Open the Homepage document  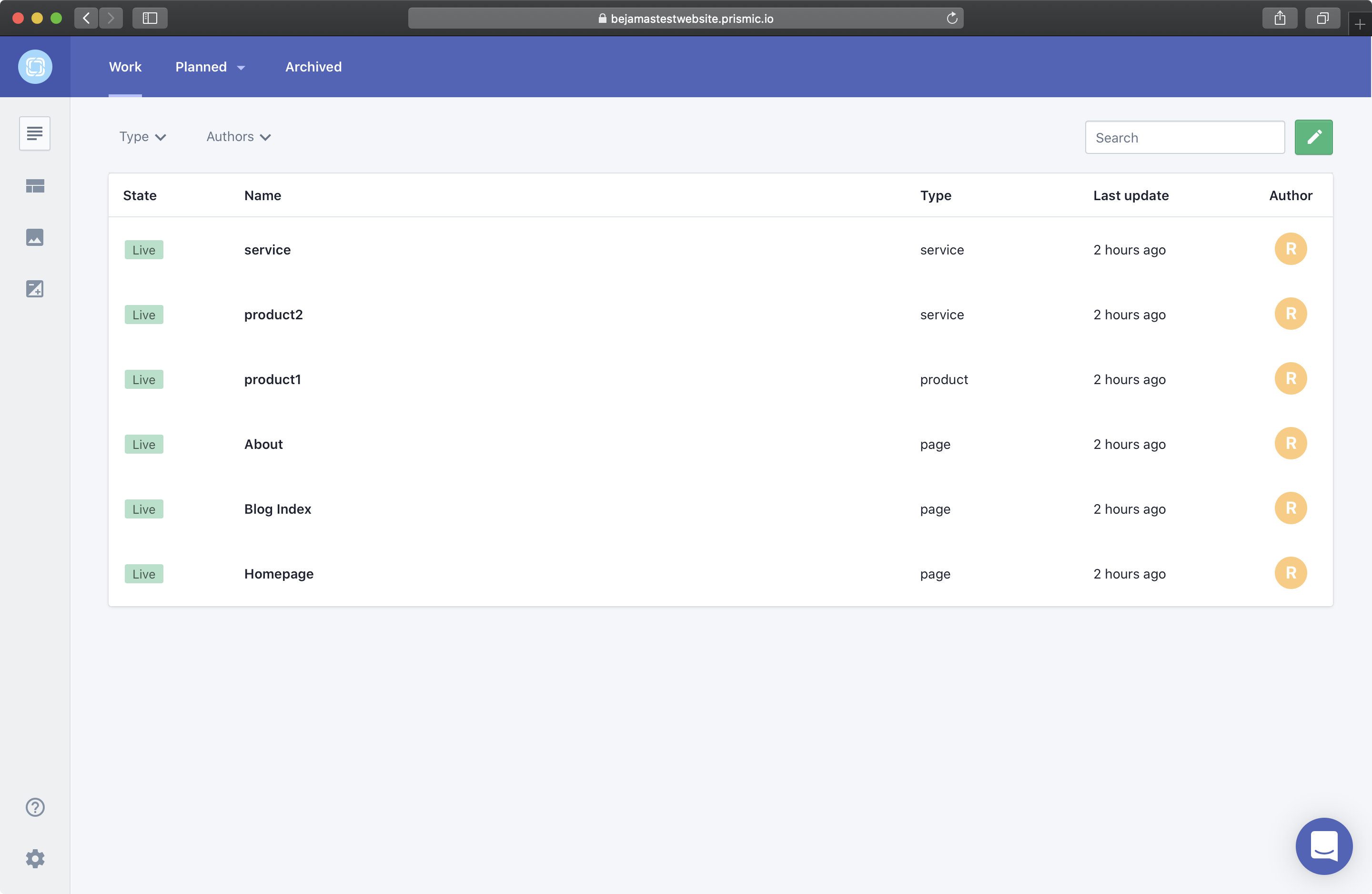(x=278, y=574)
